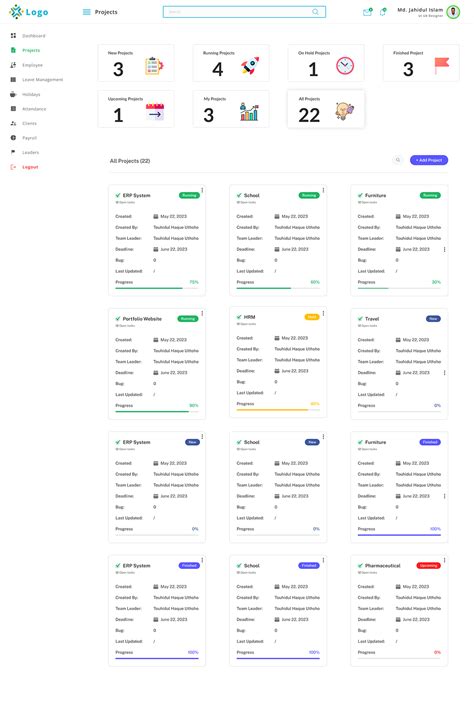Click the Finished badge on Furniture card

coord(430,442)
